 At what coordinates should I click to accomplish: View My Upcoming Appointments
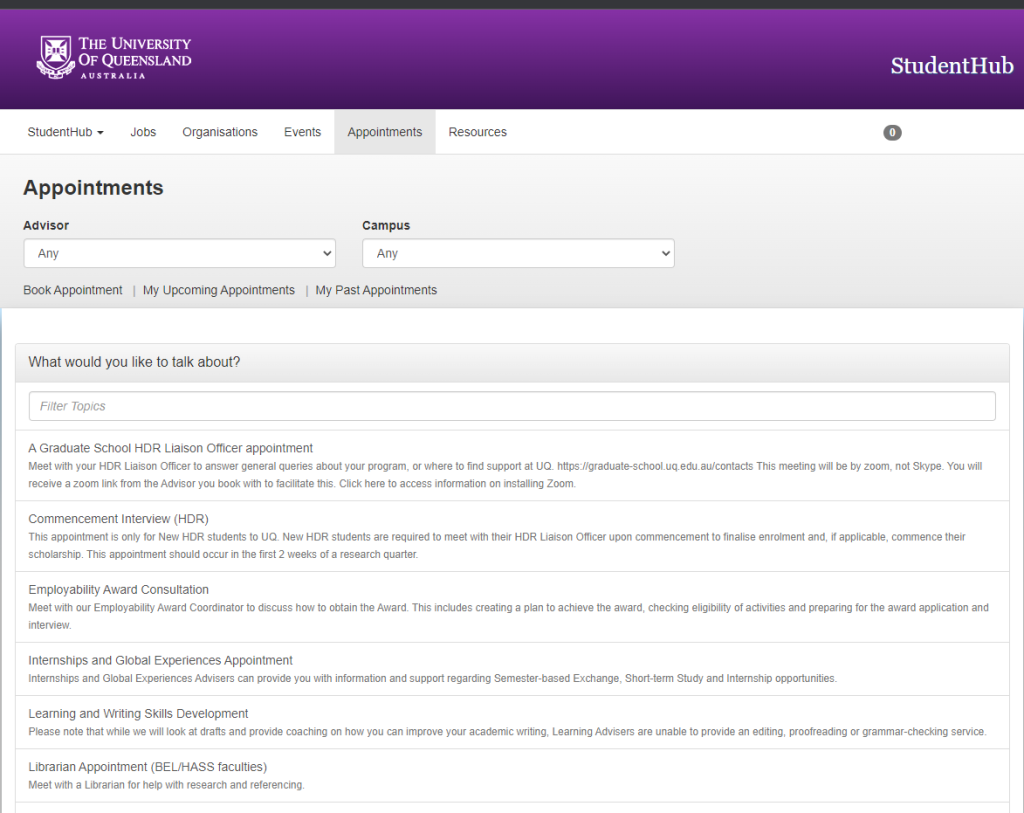point(218,290)
